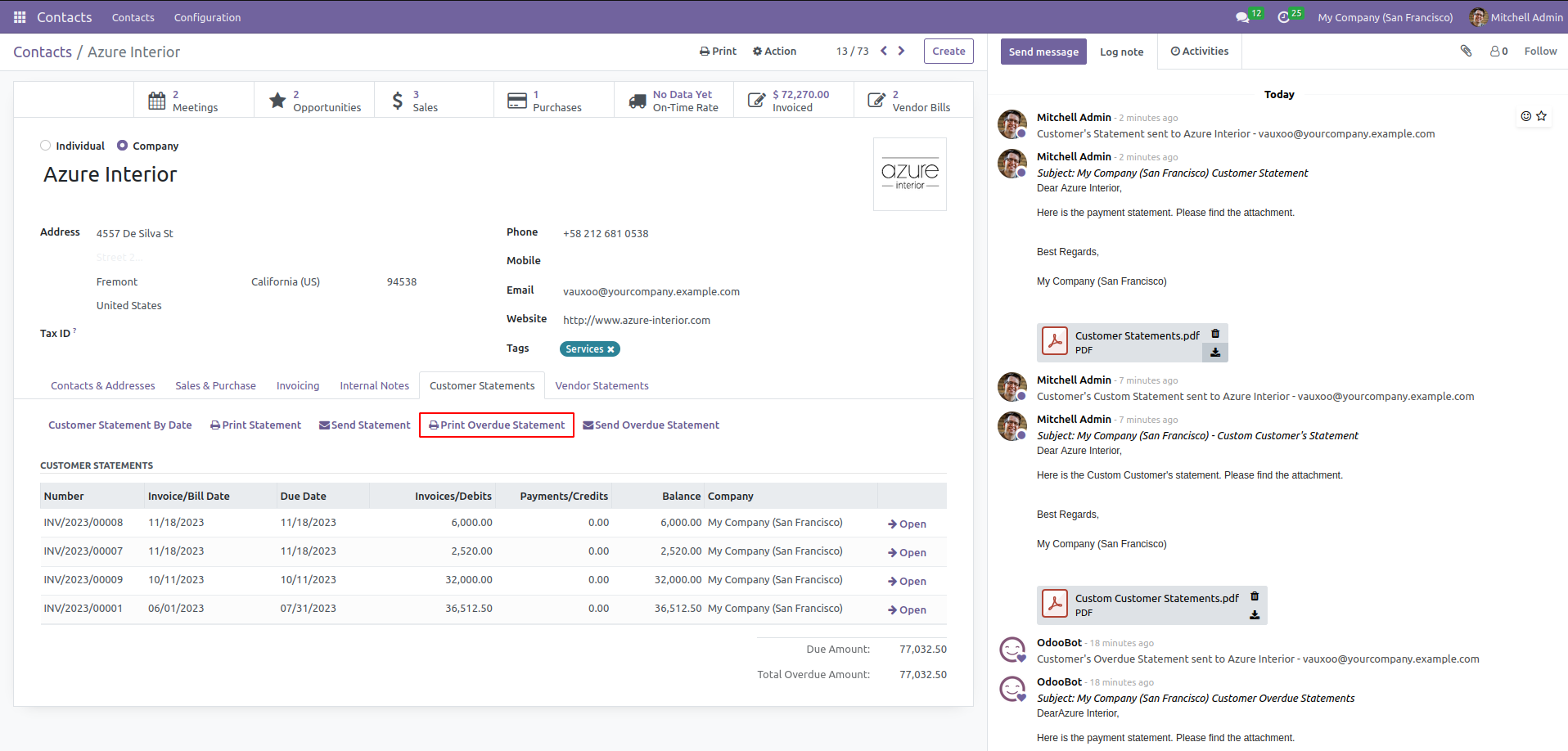Open the Print dropdown menu
This screenshot has width=1568, height=751.
click(x=718, y=51)
